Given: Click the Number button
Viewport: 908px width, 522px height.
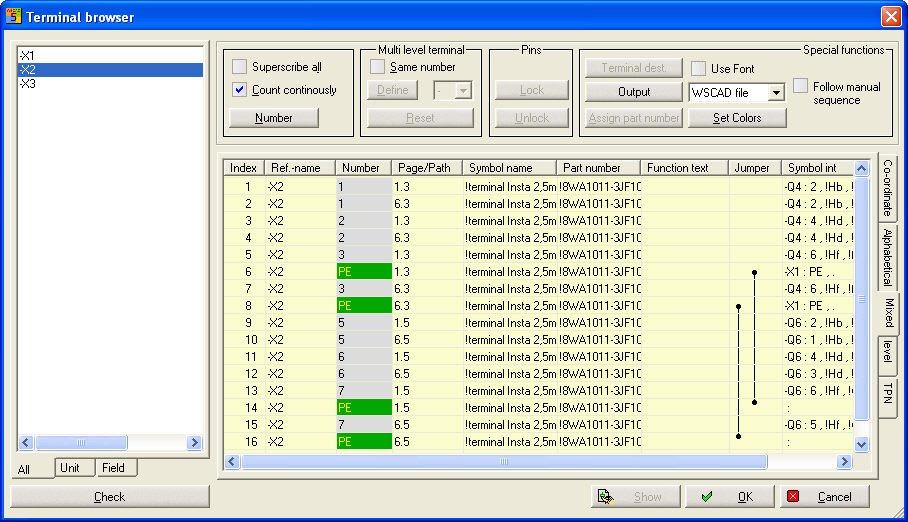Looking at the screenshot, I should (274, 118).
